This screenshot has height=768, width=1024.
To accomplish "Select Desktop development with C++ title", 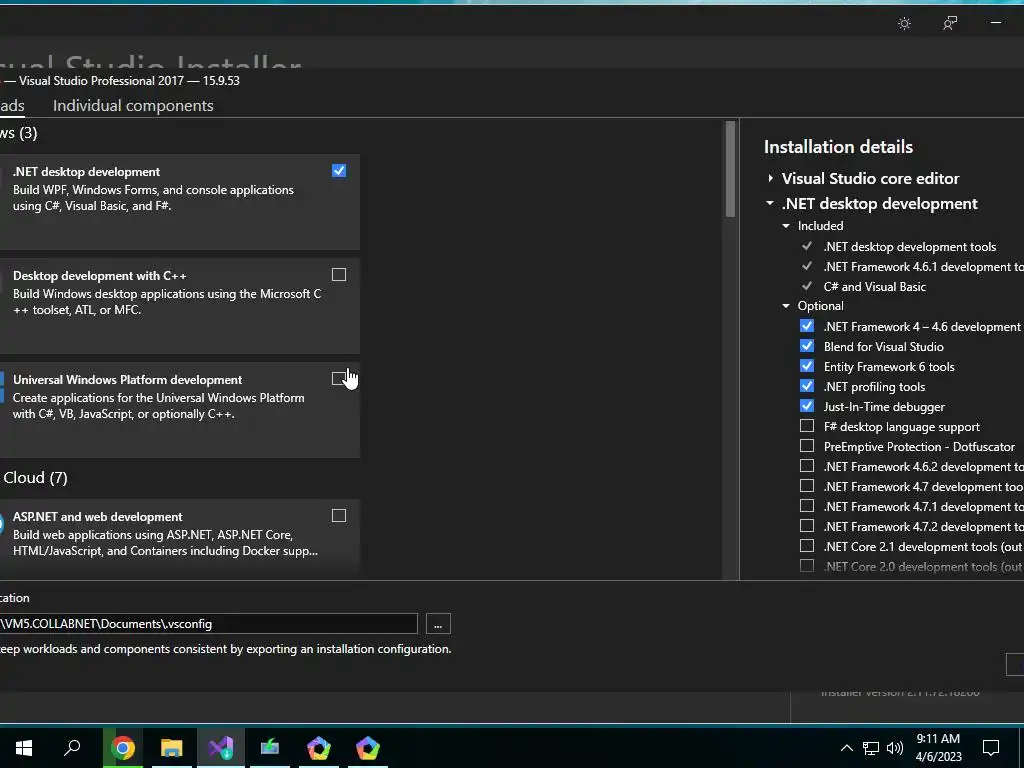I will [100, 276].
